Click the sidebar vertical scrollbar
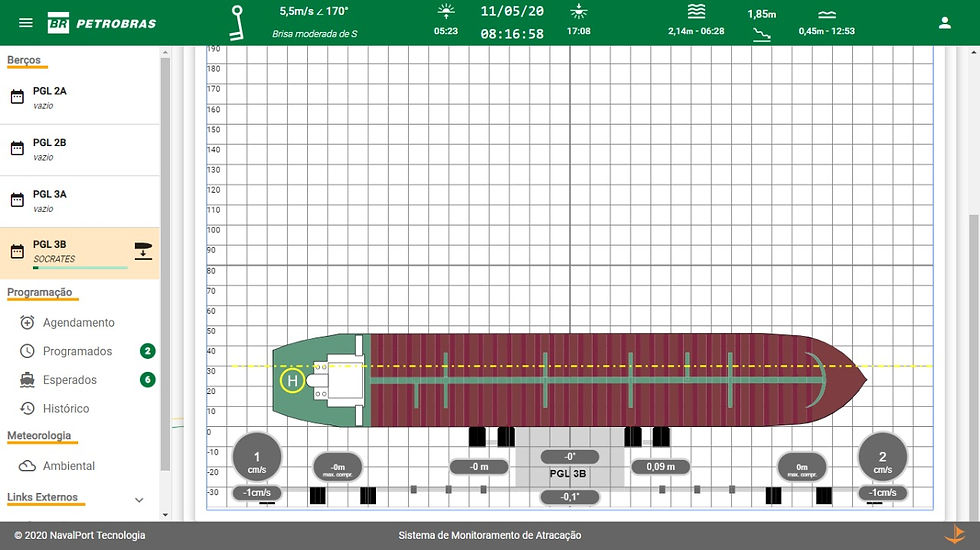This screenshot has width=980, height=550. click(165, 264)
